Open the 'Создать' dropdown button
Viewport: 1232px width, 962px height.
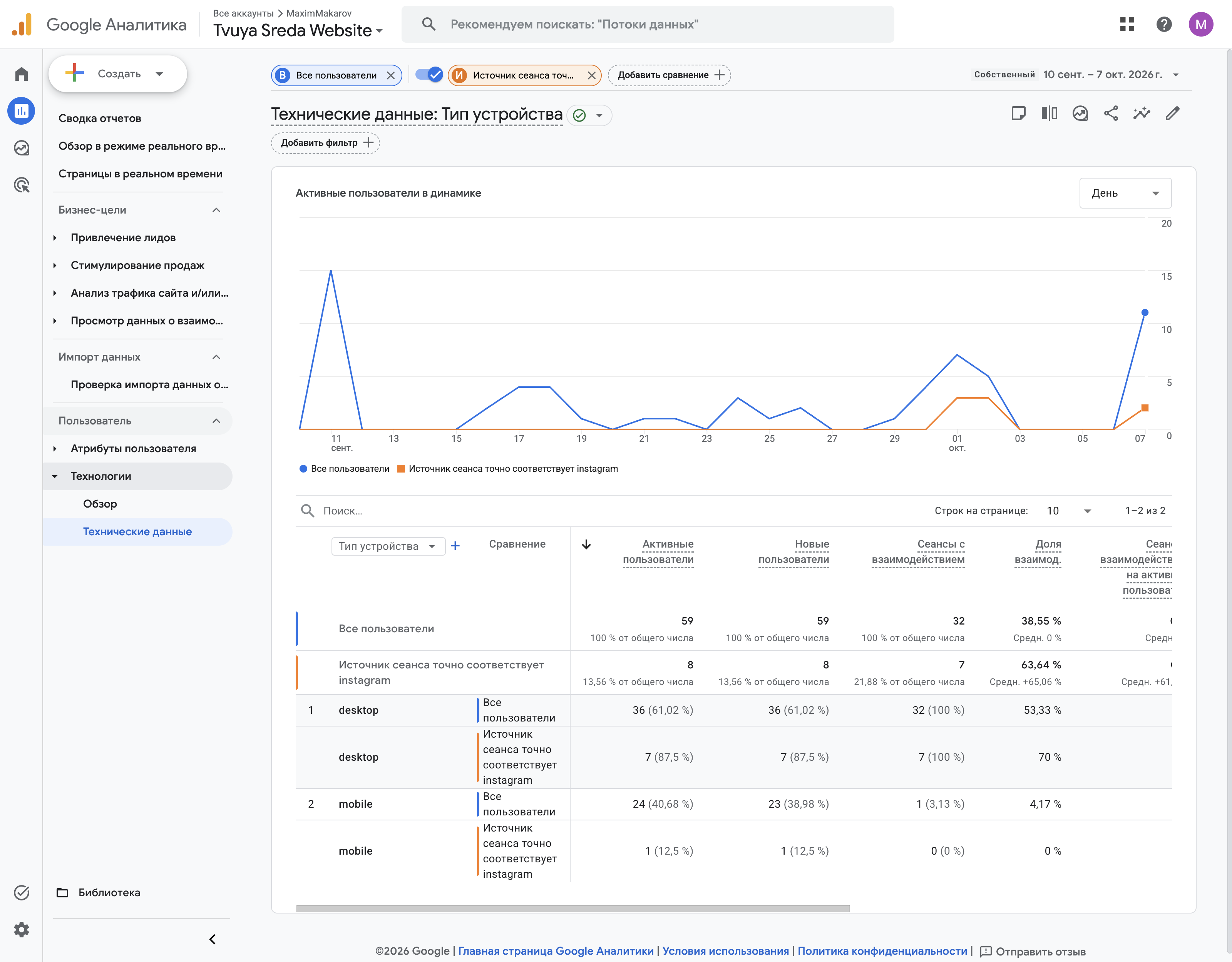pos(118,74)
